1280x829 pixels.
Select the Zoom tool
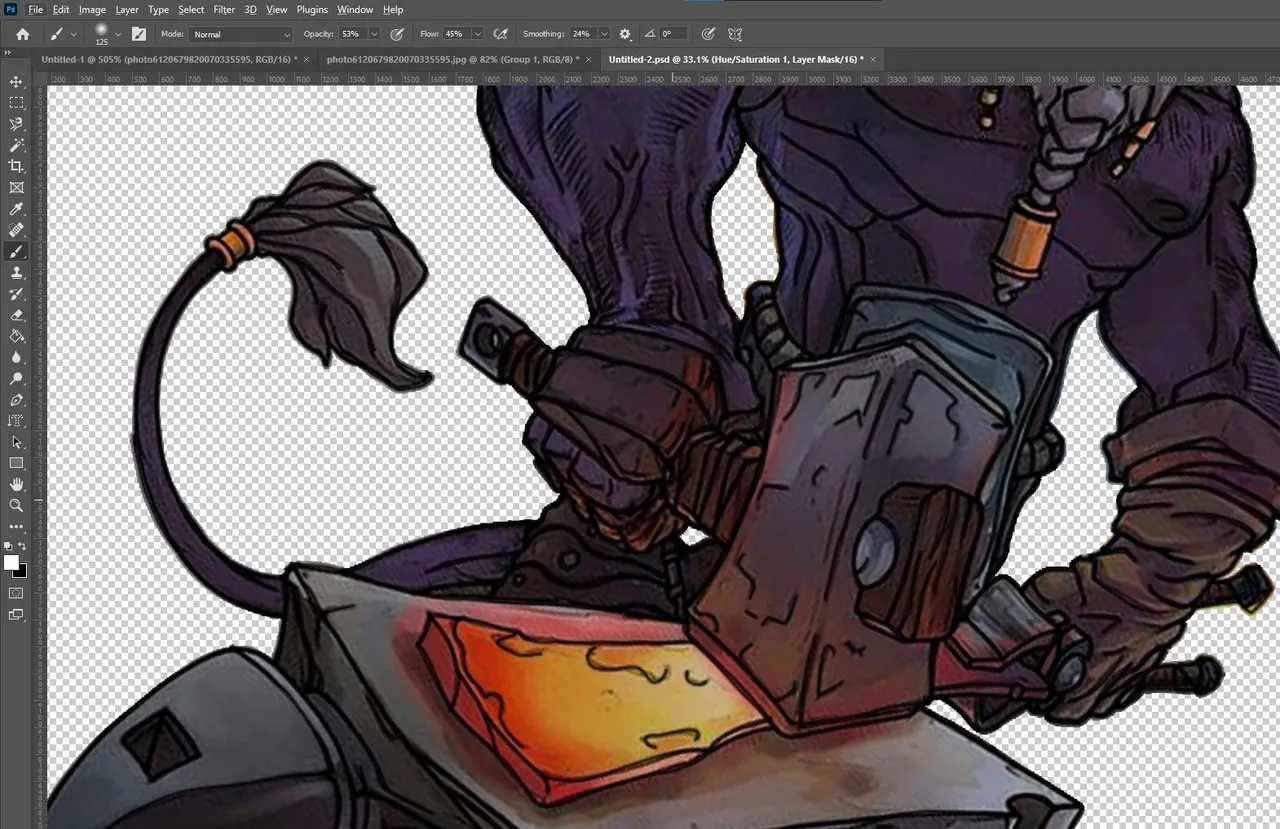[x=16, y=505]
